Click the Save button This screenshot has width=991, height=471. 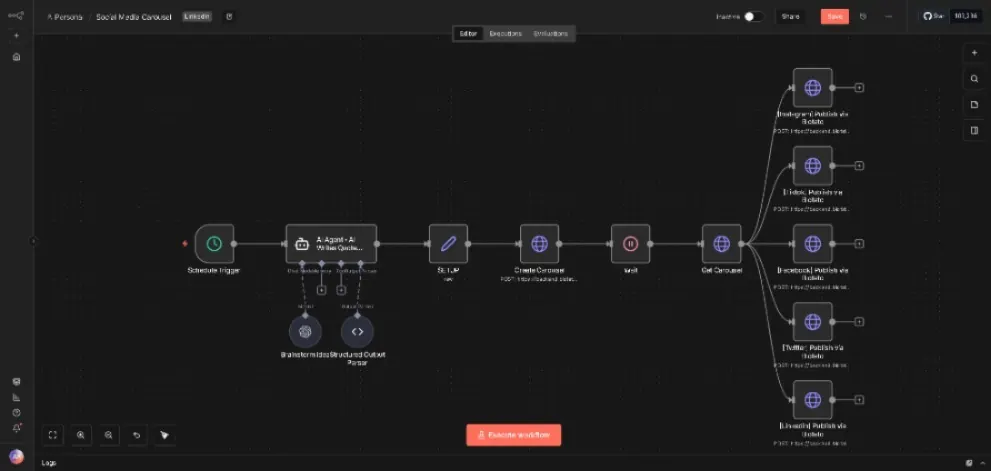point(835,16)
